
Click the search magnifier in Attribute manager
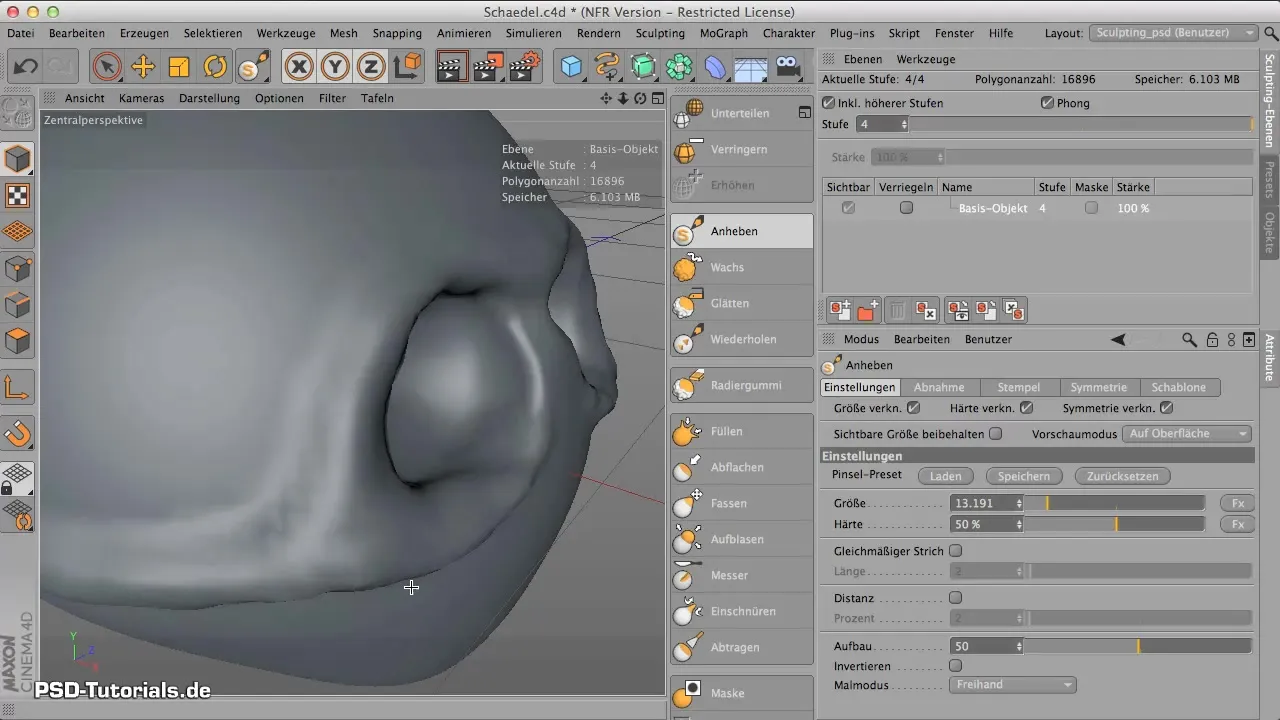click(x=1189, y=339)
